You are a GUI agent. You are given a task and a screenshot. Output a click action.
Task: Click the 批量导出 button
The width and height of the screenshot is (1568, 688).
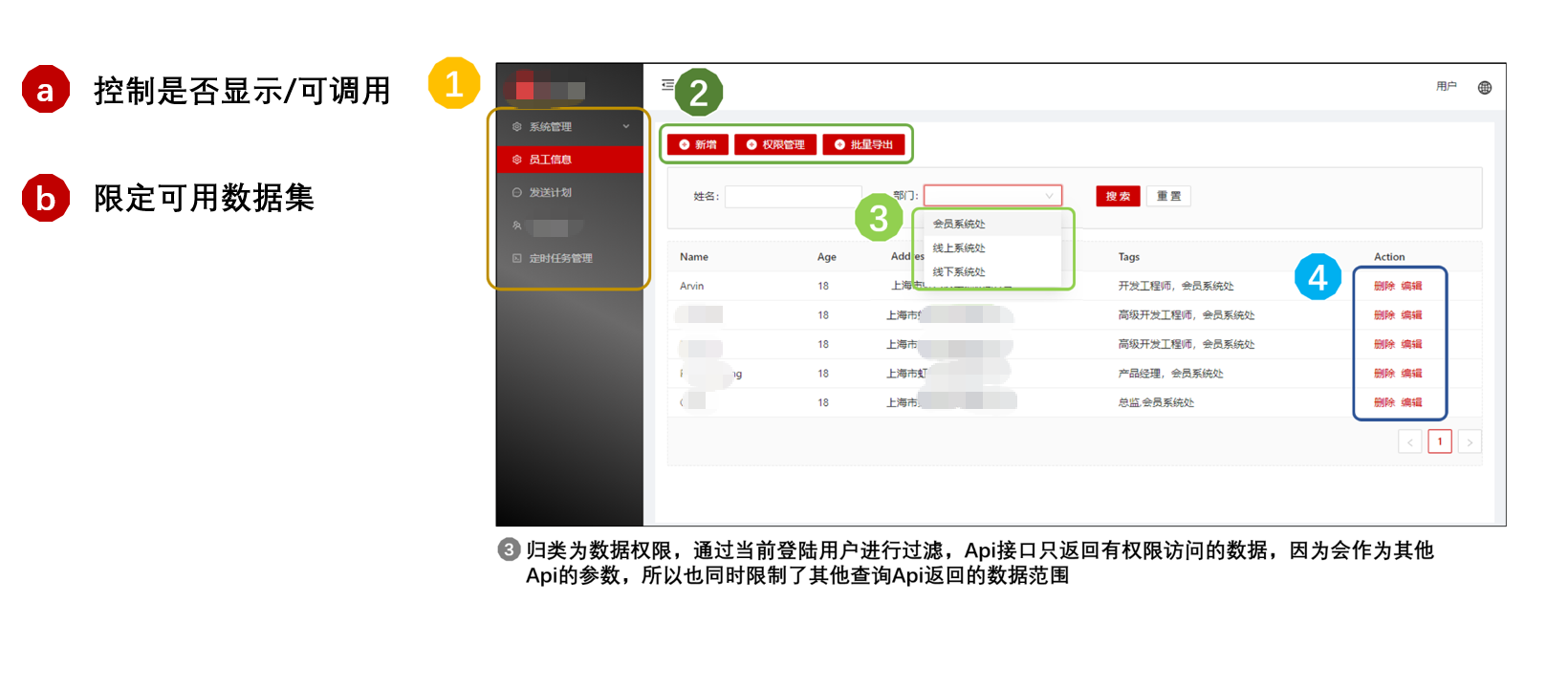pos(863,144)
